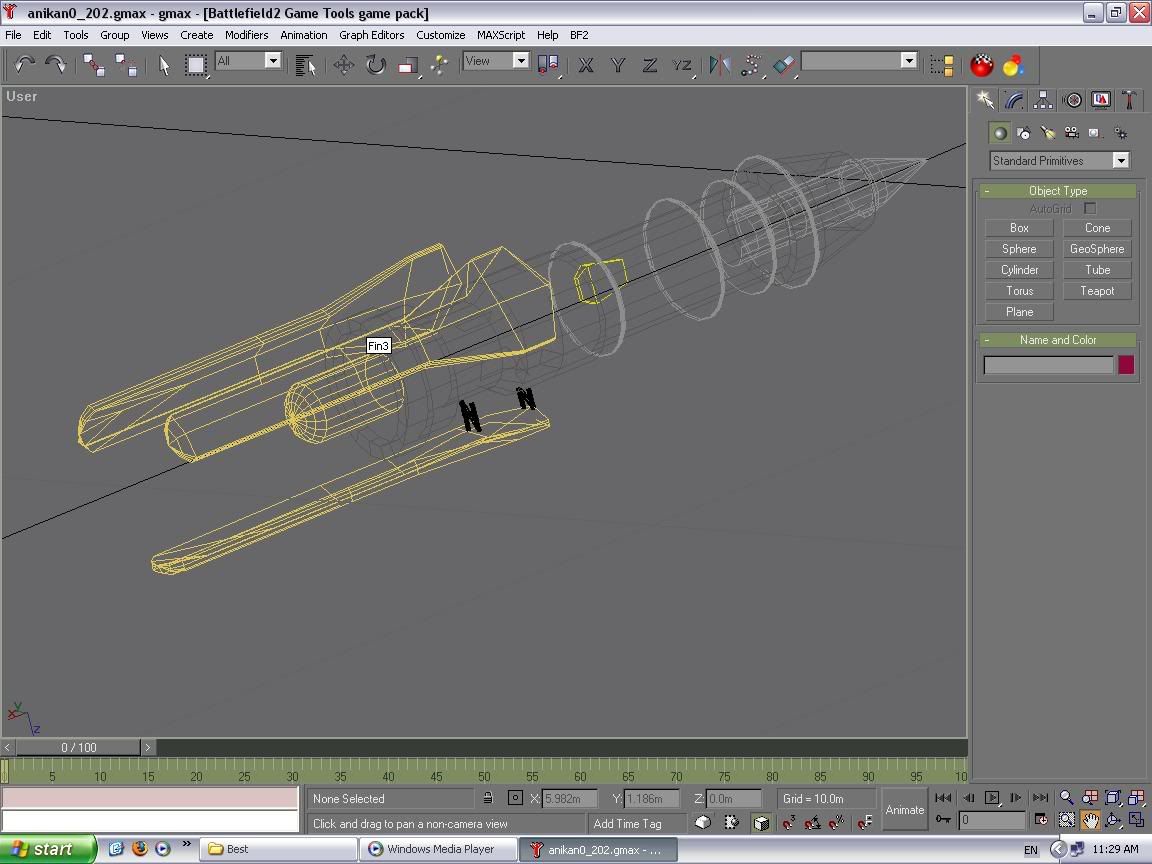The width and height of the screenshot is (1152, 864).
Task: Open the Standard Primitives dropdown
Action: (1059, 161)
